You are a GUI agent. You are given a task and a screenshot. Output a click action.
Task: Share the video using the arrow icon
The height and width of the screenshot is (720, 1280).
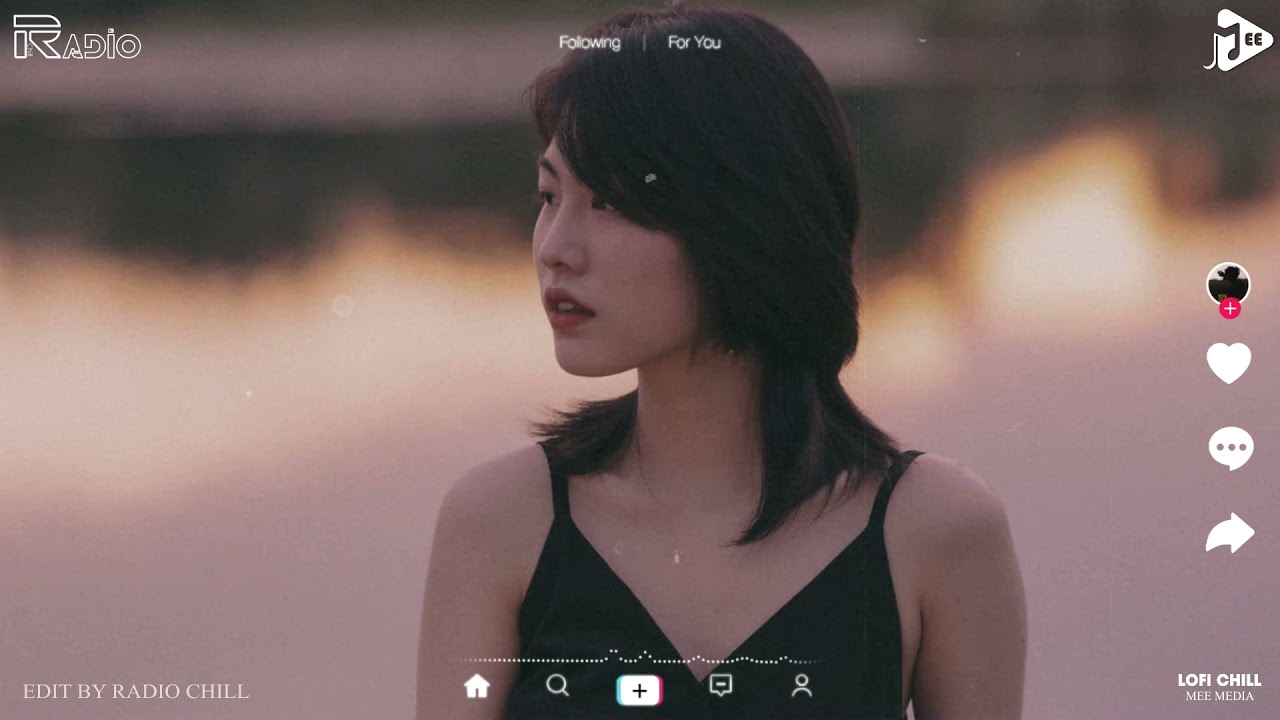click(1229, 533)
